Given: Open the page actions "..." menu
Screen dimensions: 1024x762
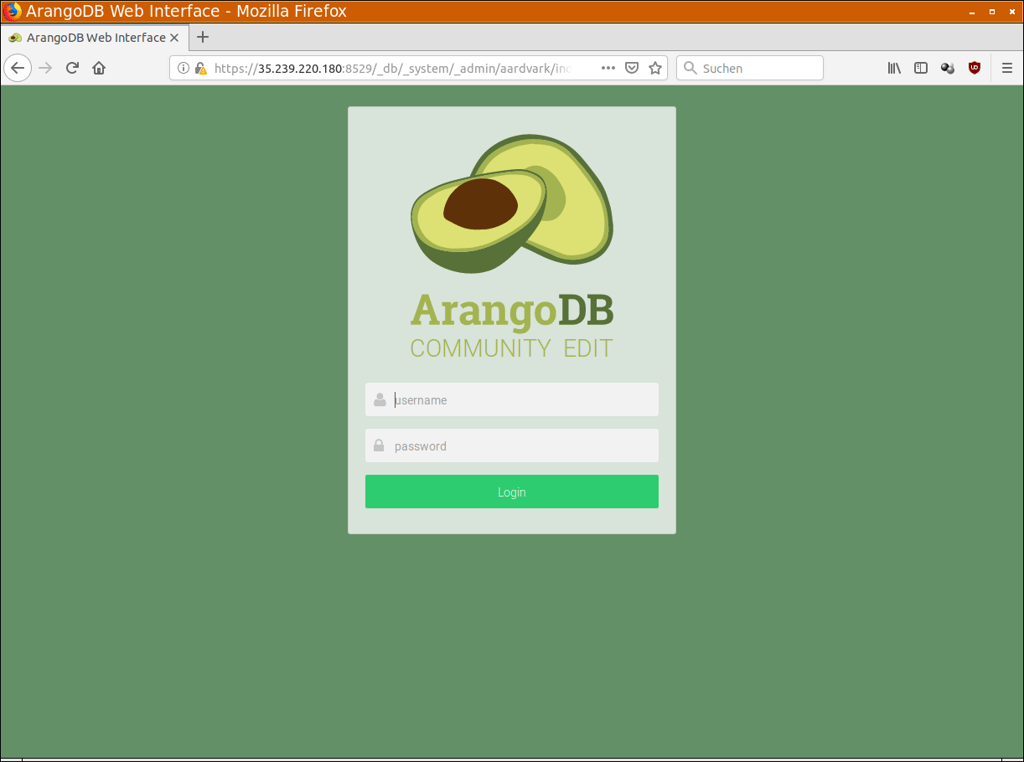Looking at the screenshot, I should click(x=608, y=67).
